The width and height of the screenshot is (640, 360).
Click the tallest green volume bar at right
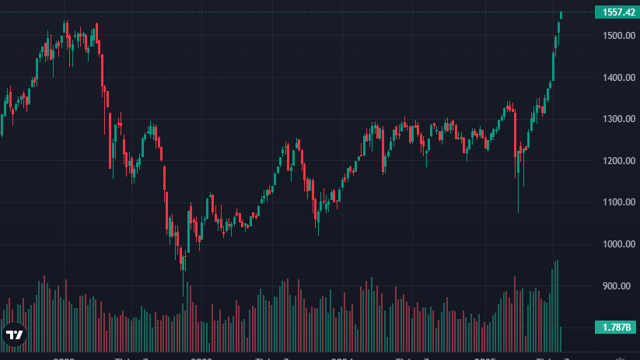[558, 306]
